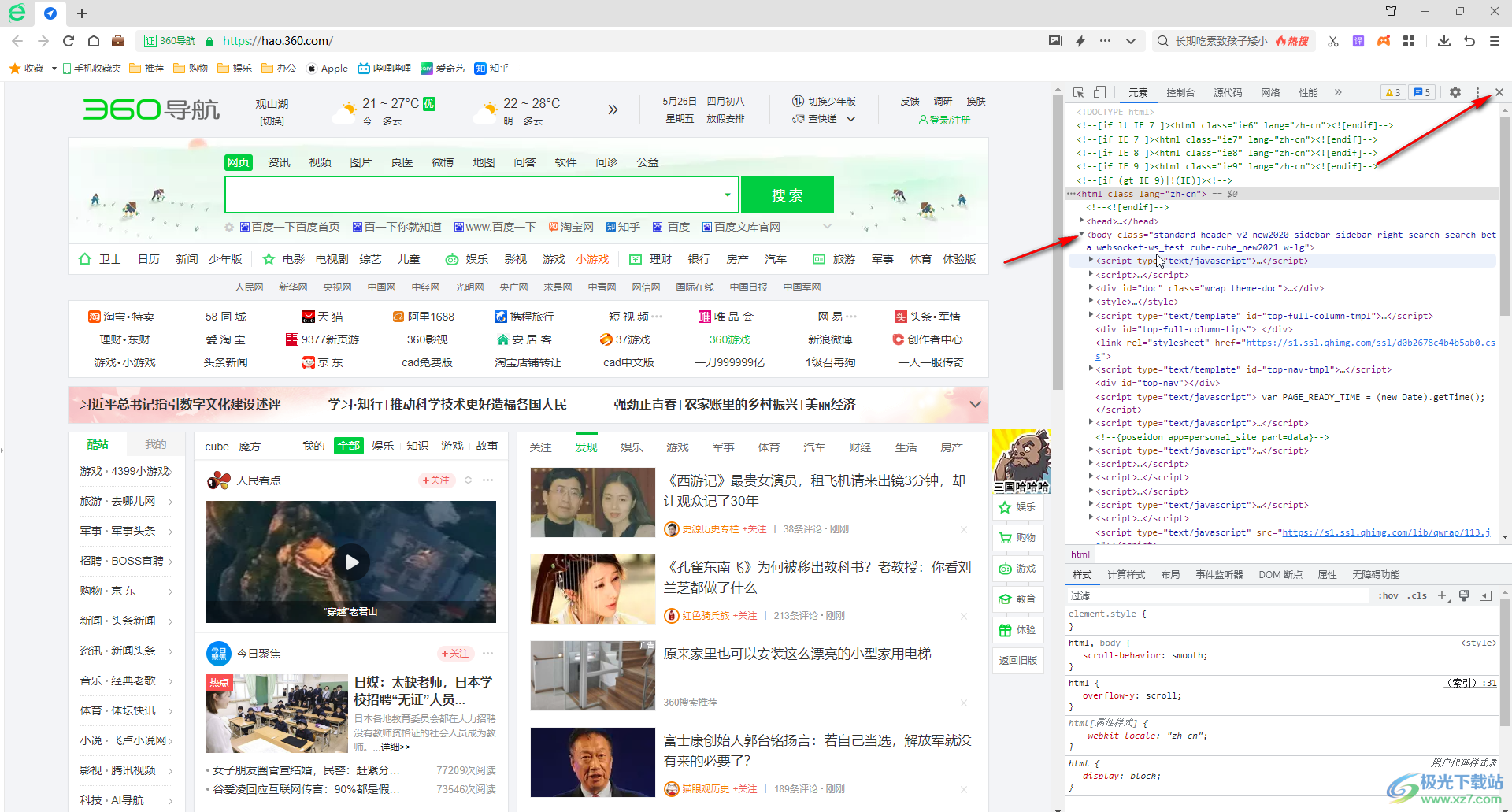
Task: Click the 登录/注册 link
Action: tap(944, 120)
